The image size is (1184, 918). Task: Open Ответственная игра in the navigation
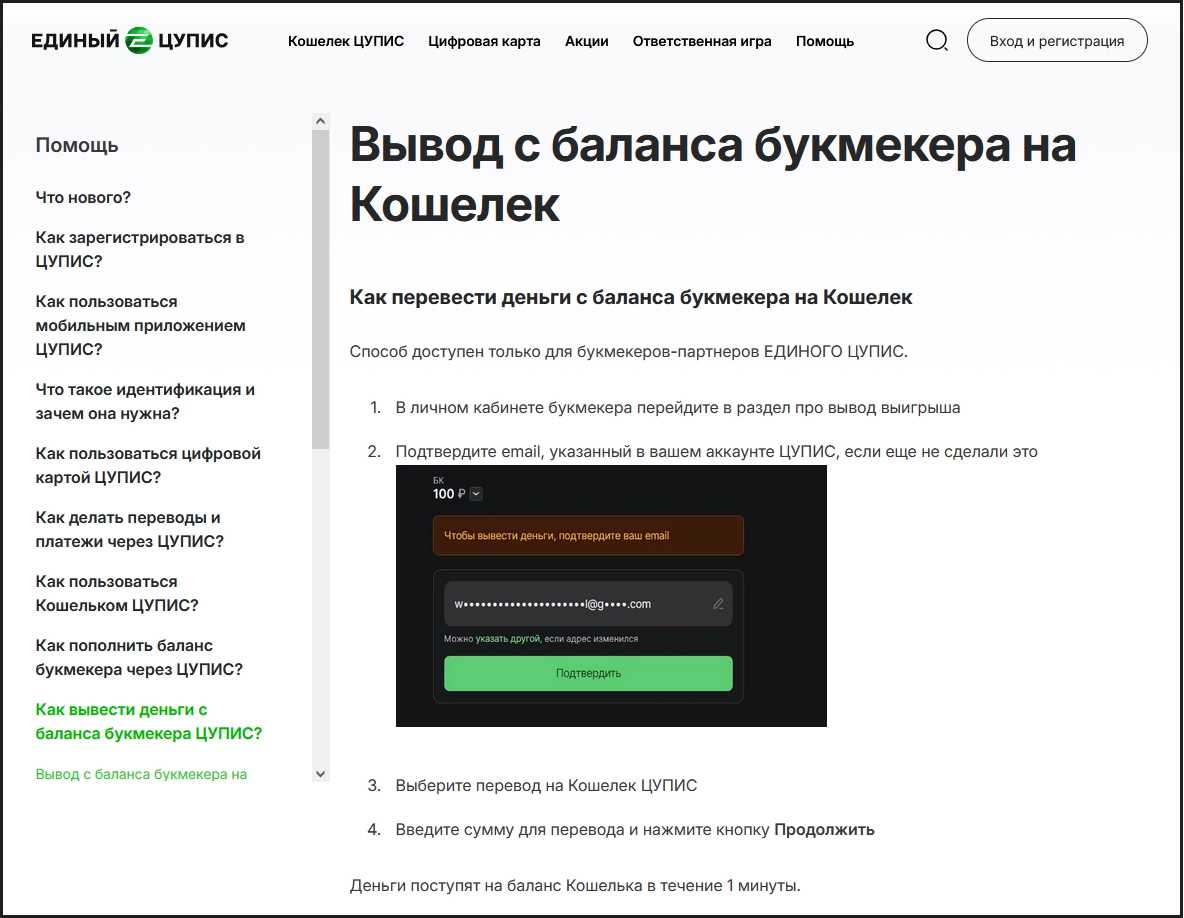[702, 41]
